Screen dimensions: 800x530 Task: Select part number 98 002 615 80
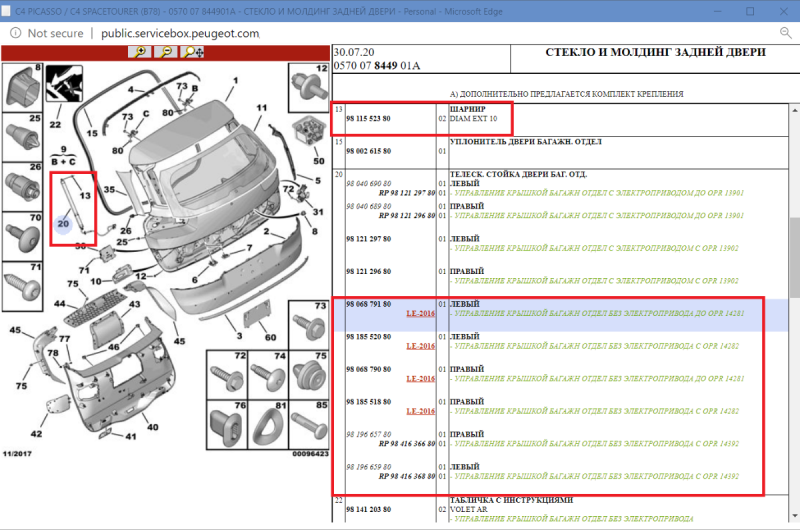pos(368,150)
